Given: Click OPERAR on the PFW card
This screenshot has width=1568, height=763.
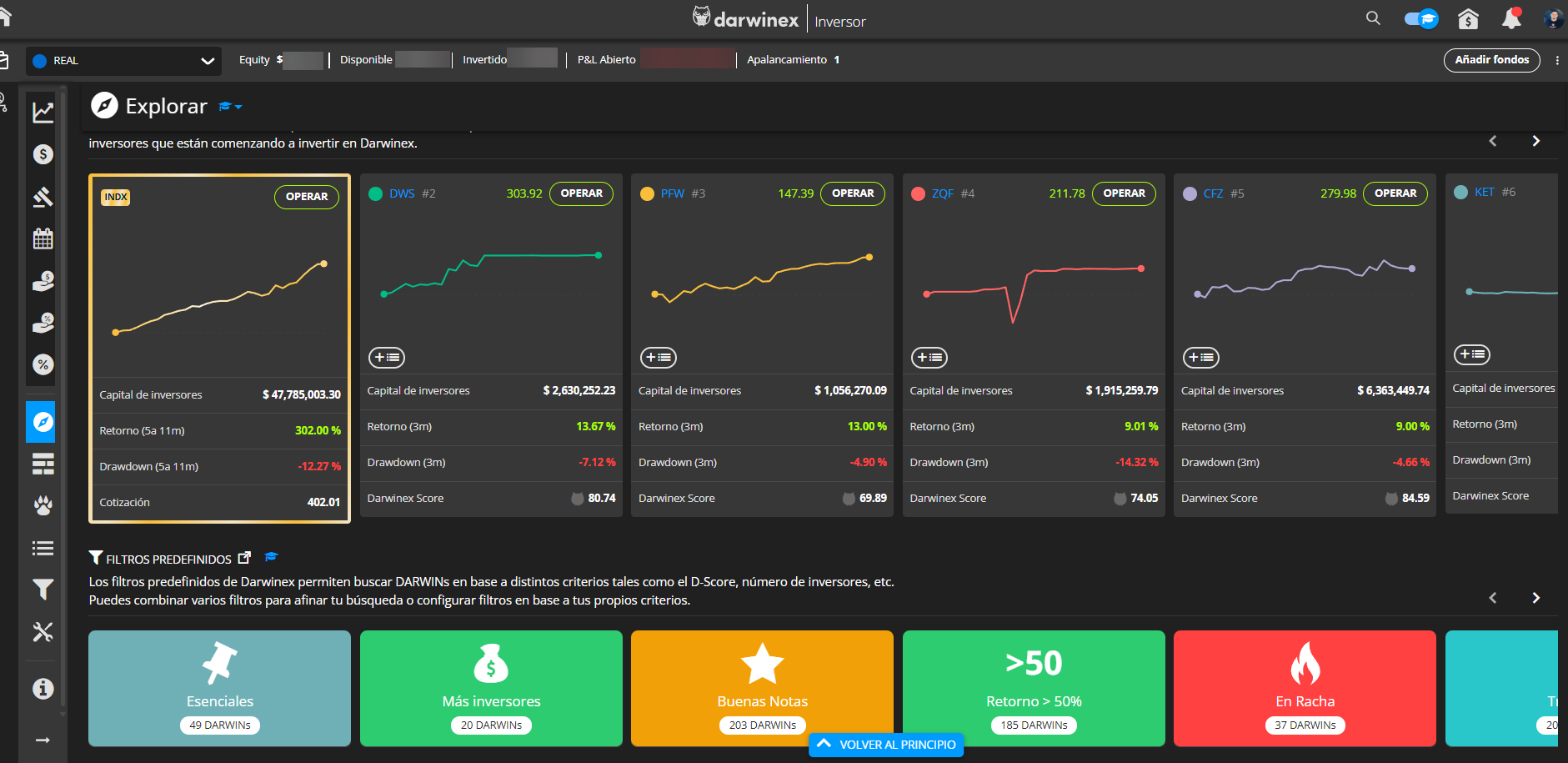Looking at the screenshot, I should [x=853, y=193].
